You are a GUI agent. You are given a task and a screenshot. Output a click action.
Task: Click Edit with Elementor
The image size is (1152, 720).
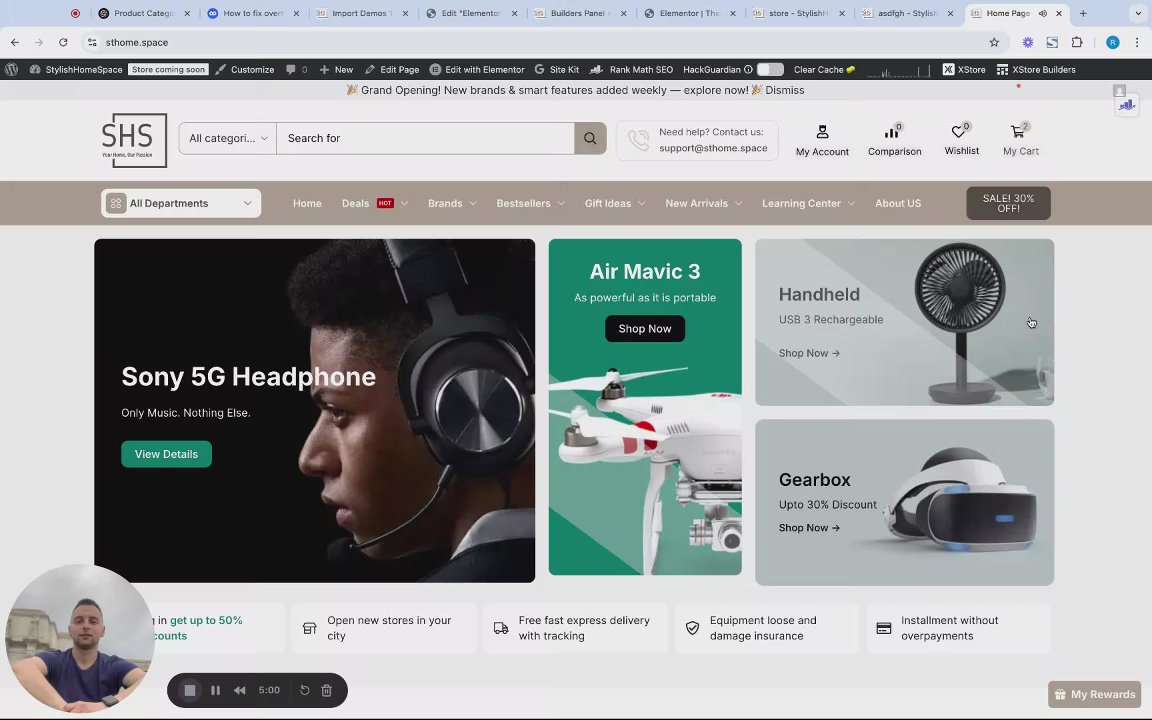[477, 69]
